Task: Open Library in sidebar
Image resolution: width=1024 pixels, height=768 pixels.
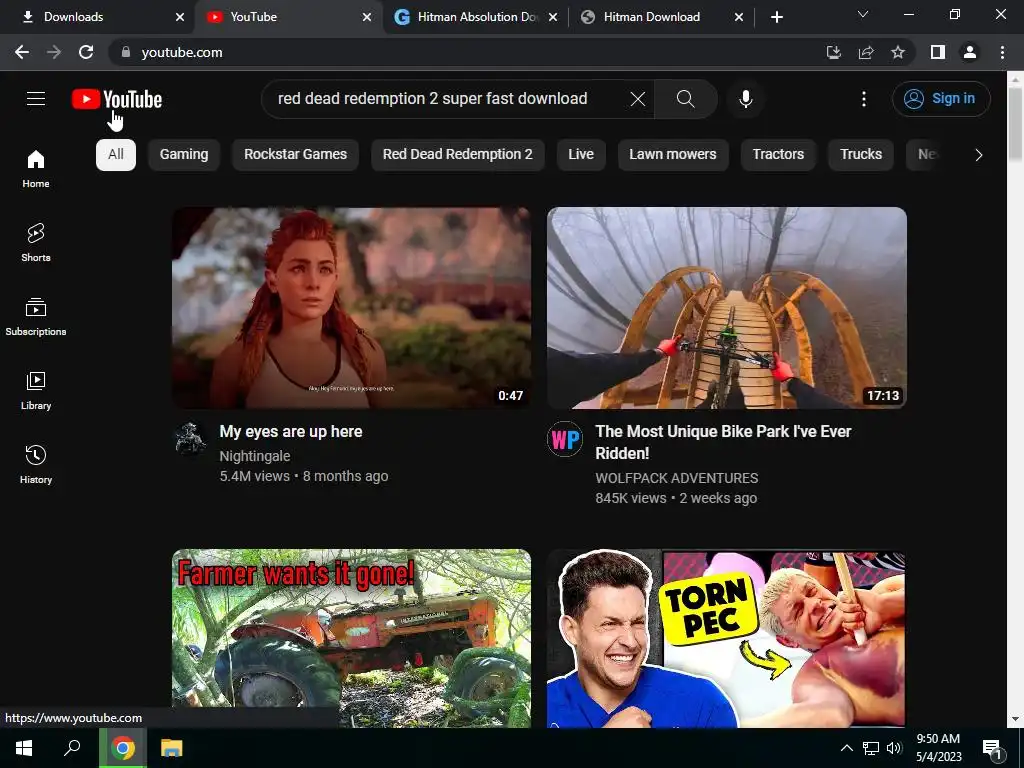Action: pos(36,390)
